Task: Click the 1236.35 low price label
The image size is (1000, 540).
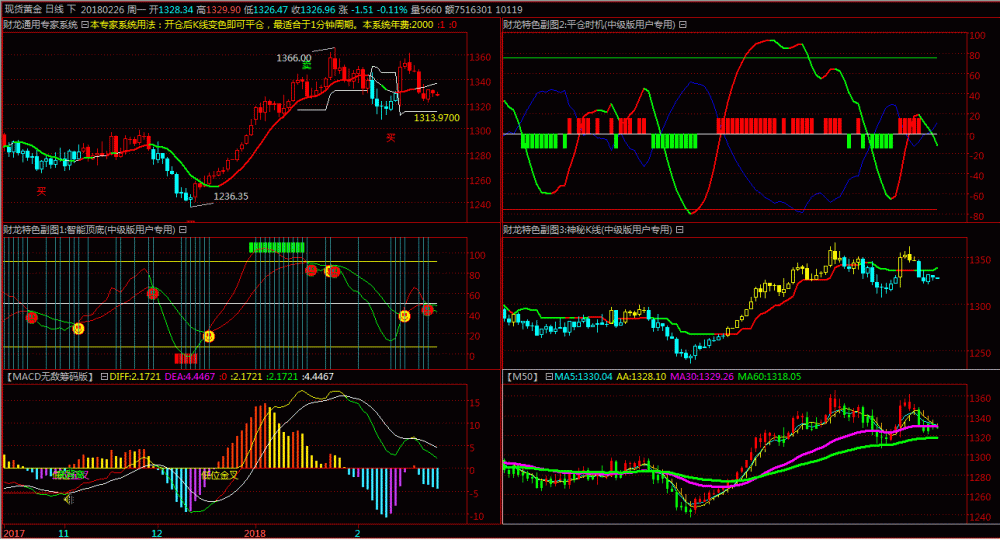Action: (231, 196)
